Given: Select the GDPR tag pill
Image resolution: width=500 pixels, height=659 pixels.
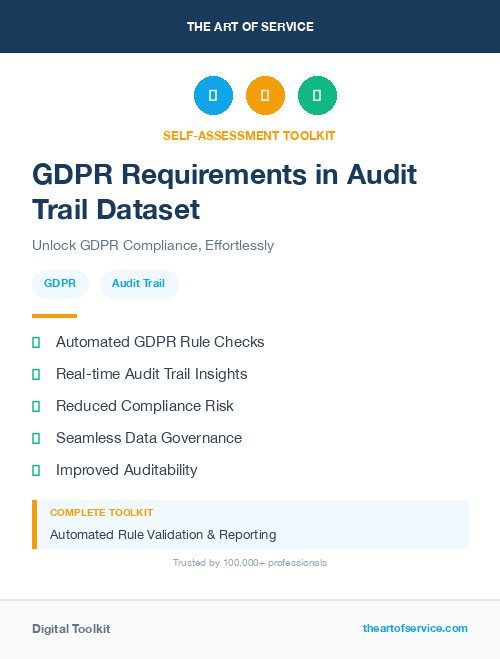Looking at the screenshot, I should tap(60, 284).
